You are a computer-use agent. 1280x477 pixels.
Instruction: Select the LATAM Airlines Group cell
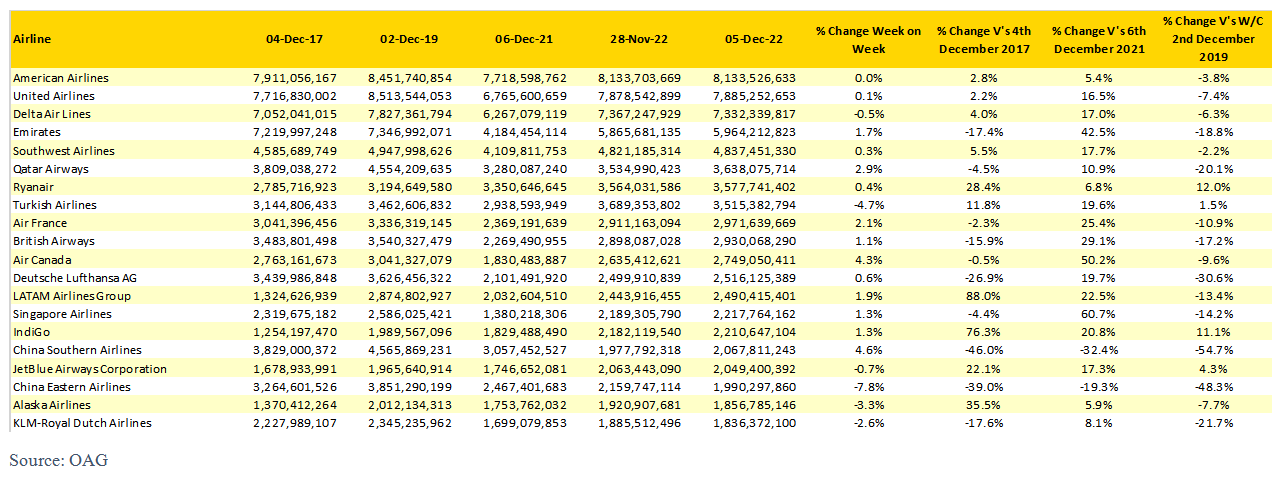72,296
